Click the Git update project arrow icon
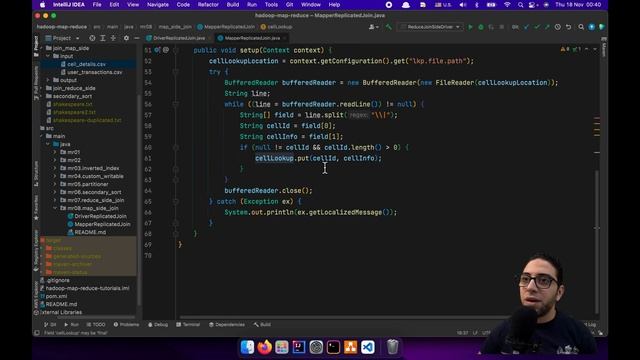 pos(526,27)
